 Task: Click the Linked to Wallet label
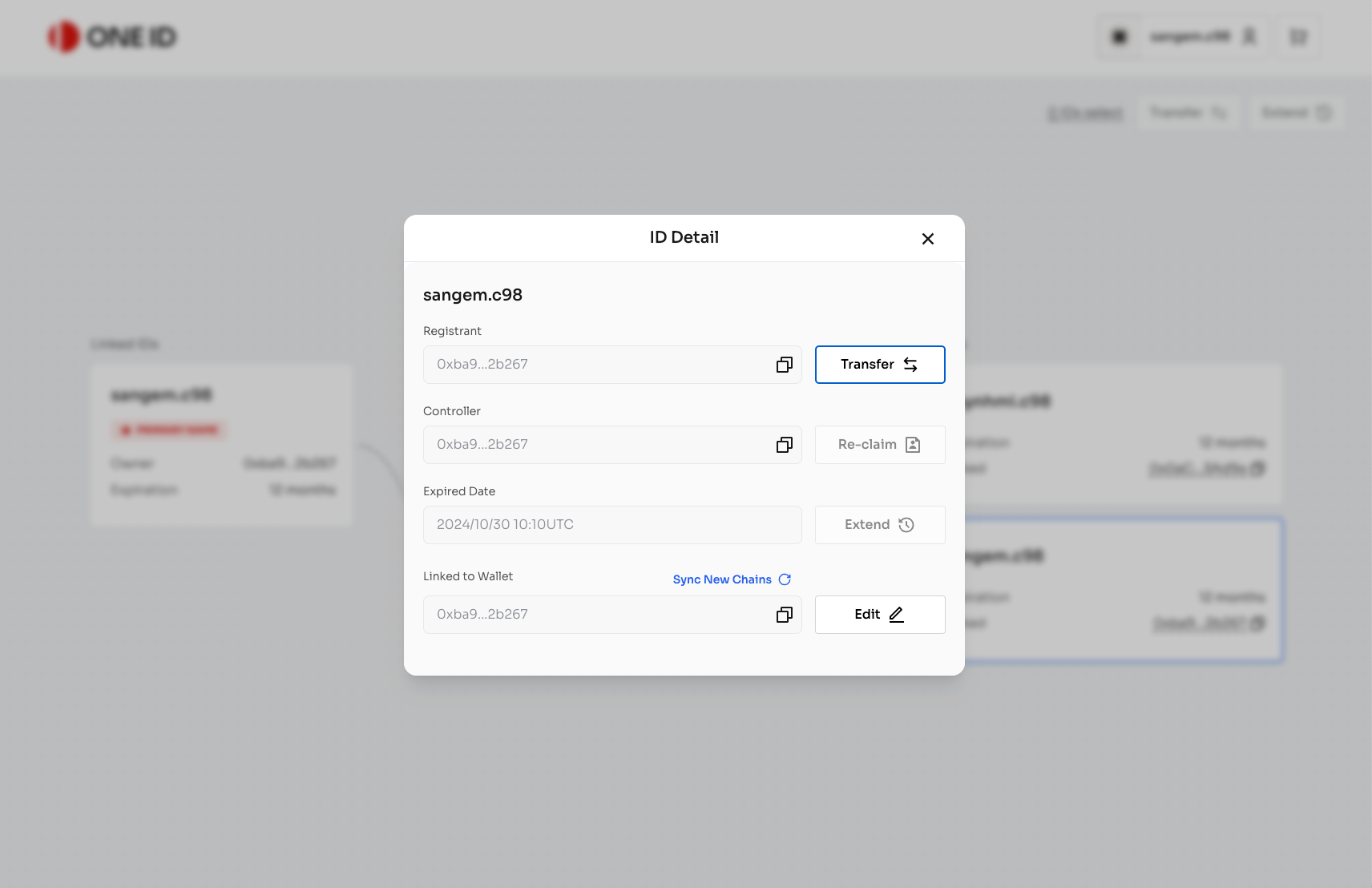(468, 576)
